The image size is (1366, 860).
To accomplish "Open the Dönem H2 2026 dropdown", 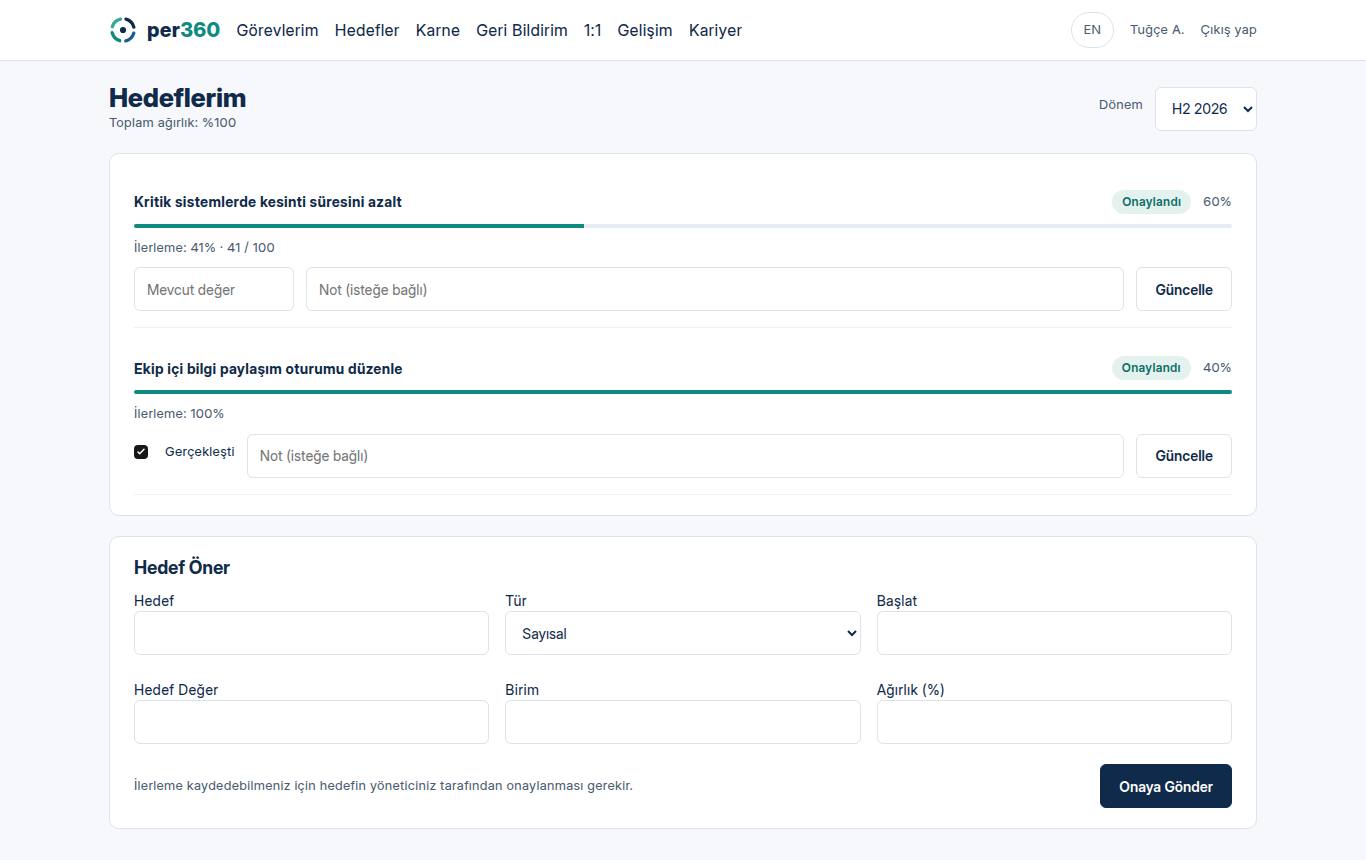I will (x=1206, y=109).
